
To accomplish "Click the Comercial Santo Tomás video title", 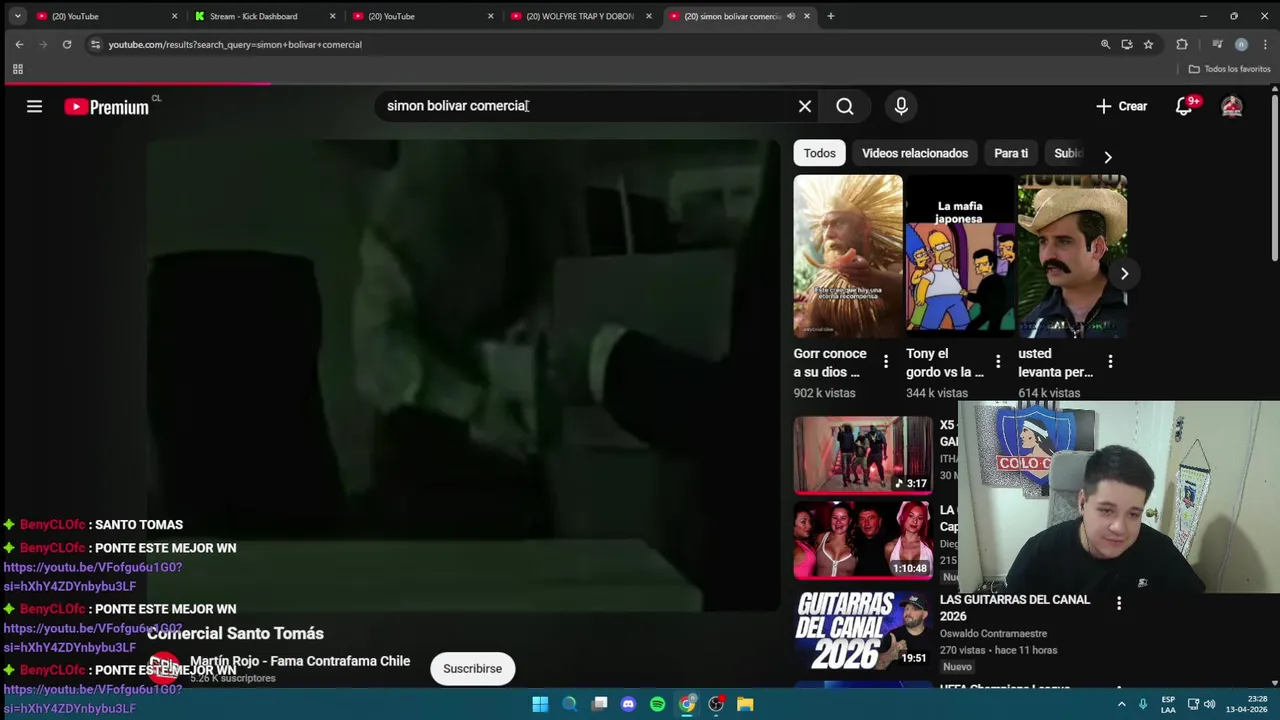I will (235, 633).
